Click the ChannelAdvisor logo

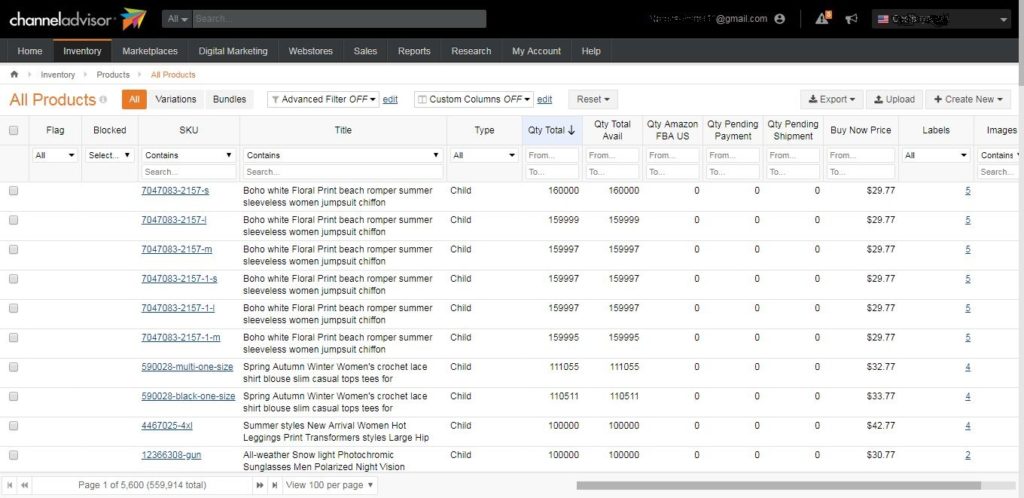click(x=76, y=19)
